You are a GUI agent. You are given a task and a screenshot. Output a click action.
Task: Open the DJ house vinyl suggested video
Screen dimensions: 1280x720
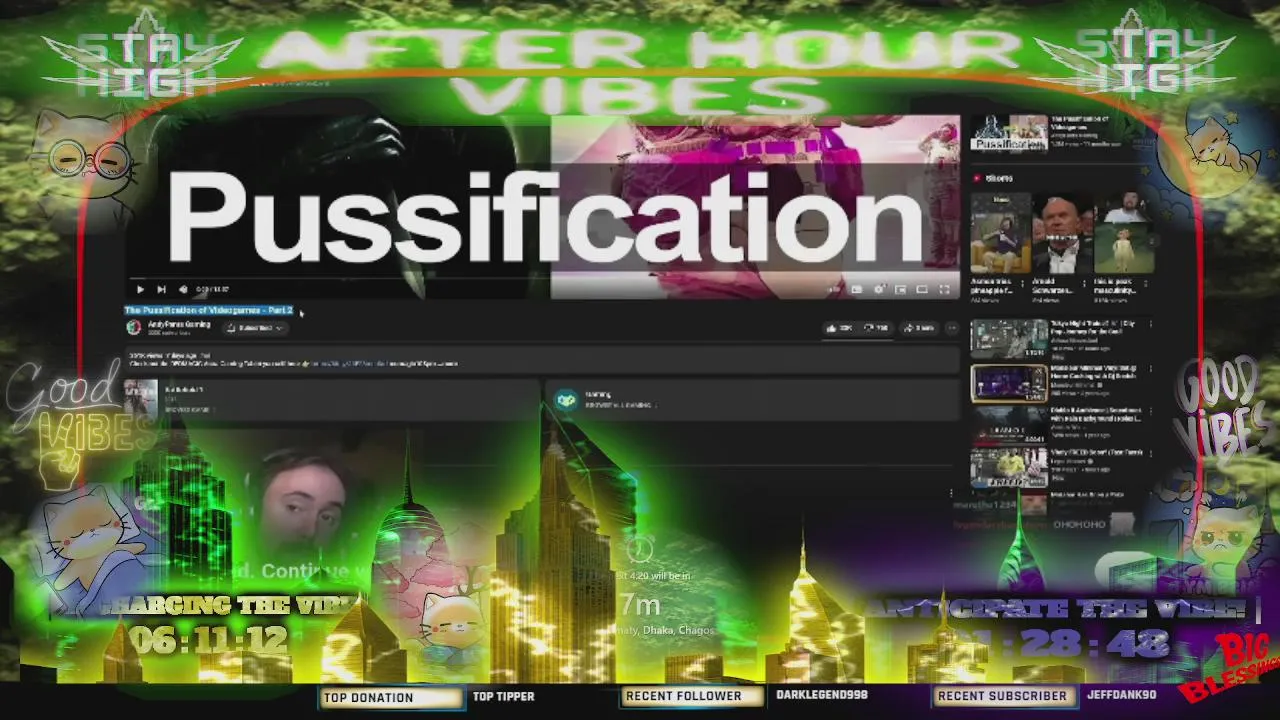[1009, 383]
